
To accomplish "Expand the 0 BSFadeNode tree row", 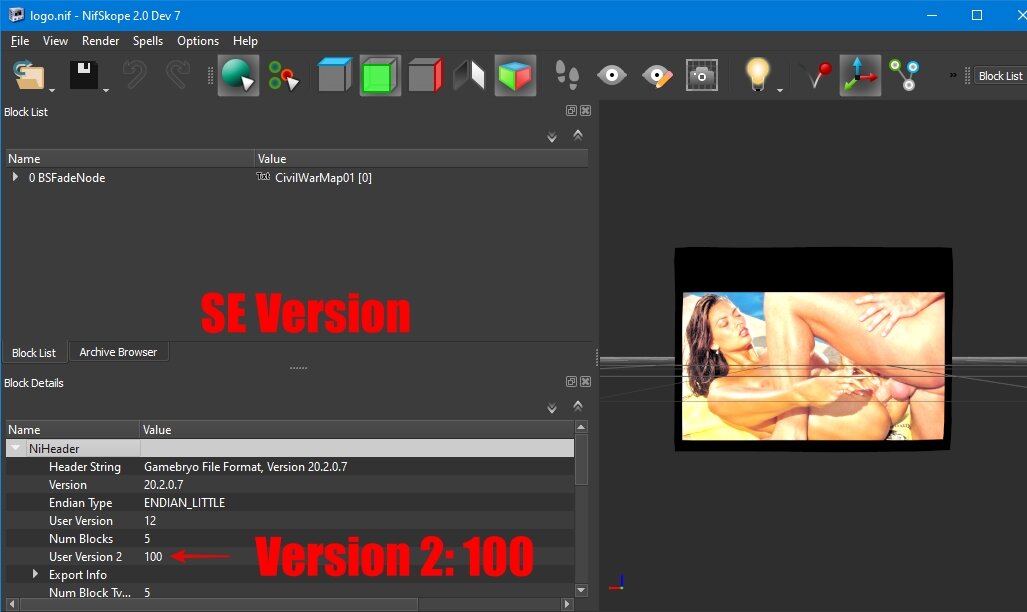I will [15, 177].
